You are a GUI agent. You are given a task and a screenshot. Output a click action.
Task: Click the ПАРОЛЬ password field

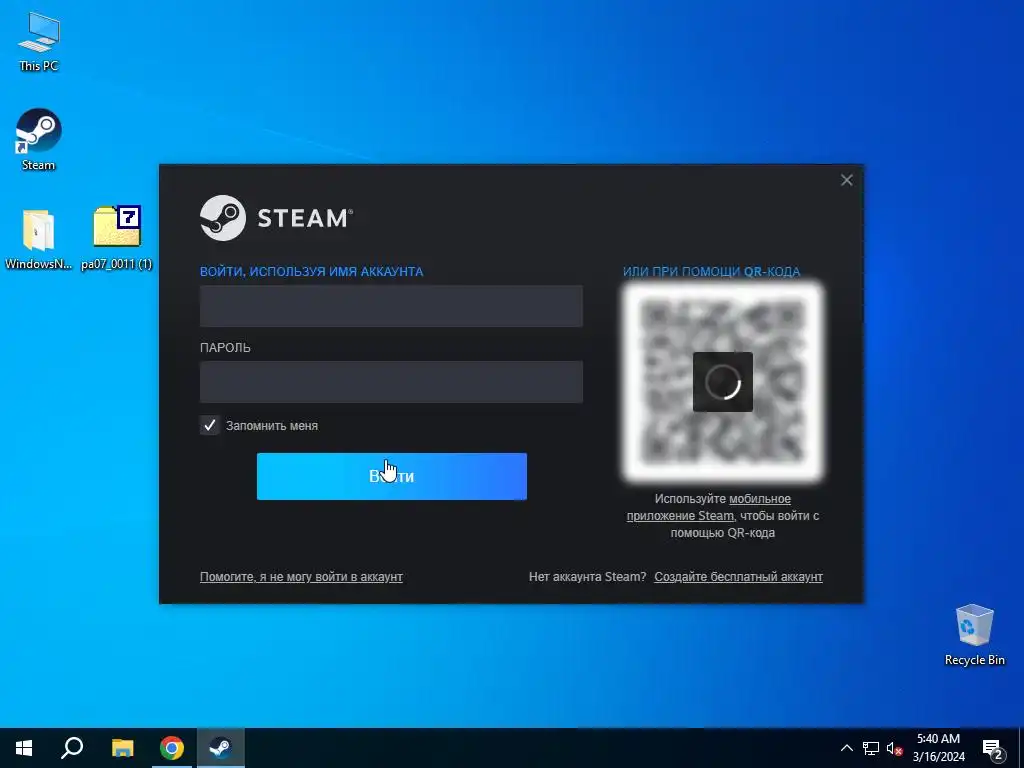pyautogui.click(x=391, y=382)
